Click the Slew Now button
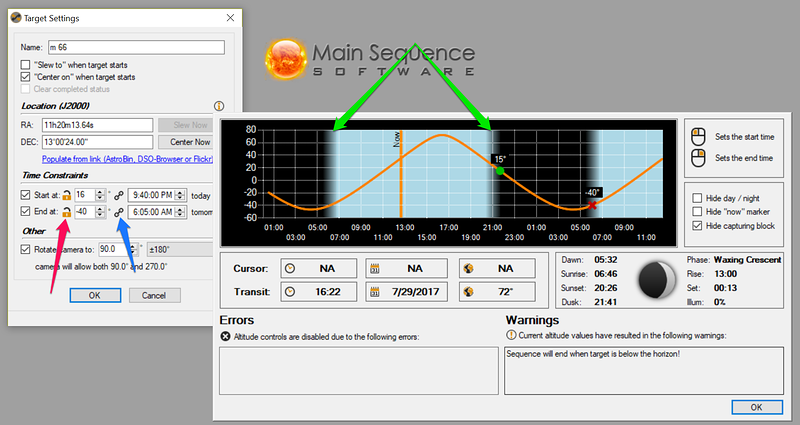The height and width of the screenshot is (425, 800). (x=186, y=125)
